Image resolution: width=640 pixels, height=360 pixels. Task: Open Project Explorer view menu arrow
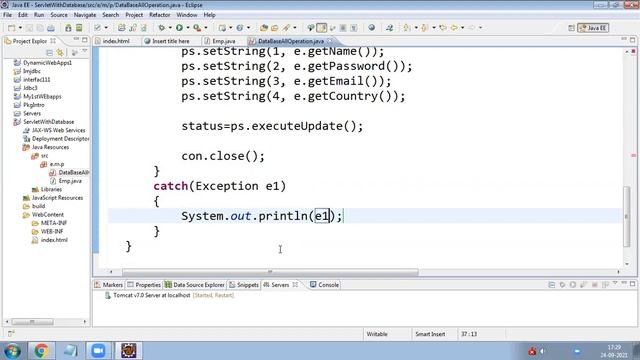coord(84,52)
